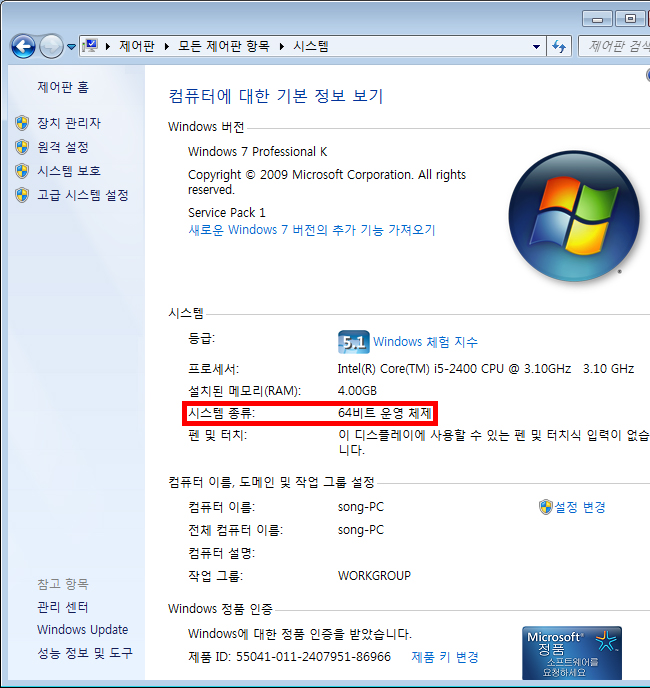Open 성능 정보 및 도구 link
The image size is (650, 688).
(85, 653)
